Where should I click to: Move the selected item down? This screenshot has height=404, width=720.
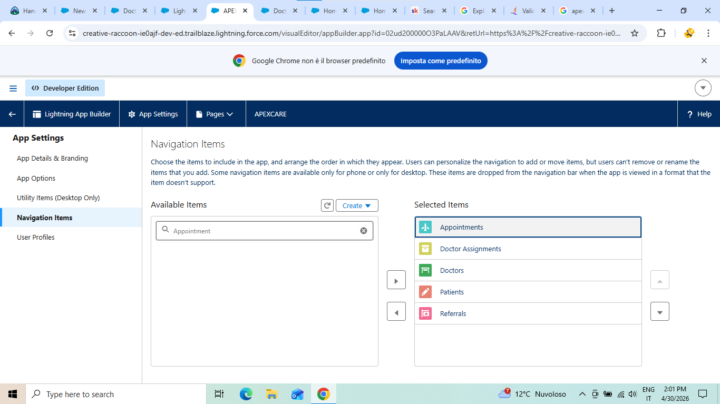pyautogui.click(x=659, y=312)
